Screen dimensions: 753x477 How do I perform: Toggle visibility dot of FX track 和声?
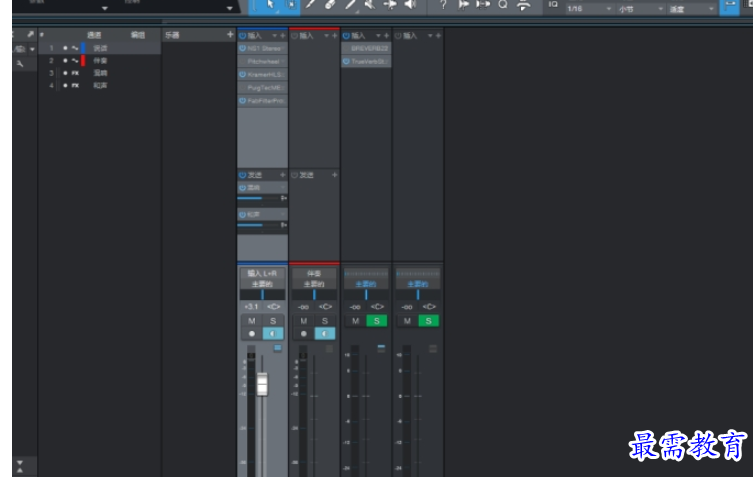tap(65, 86)
